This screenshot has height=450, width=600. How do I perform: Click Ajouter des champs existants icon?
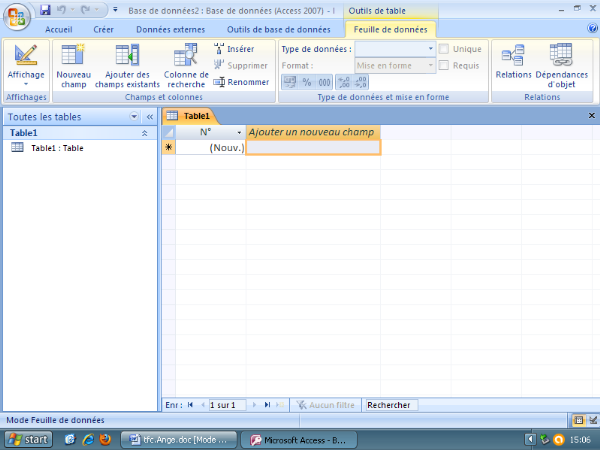coord(128,56)
